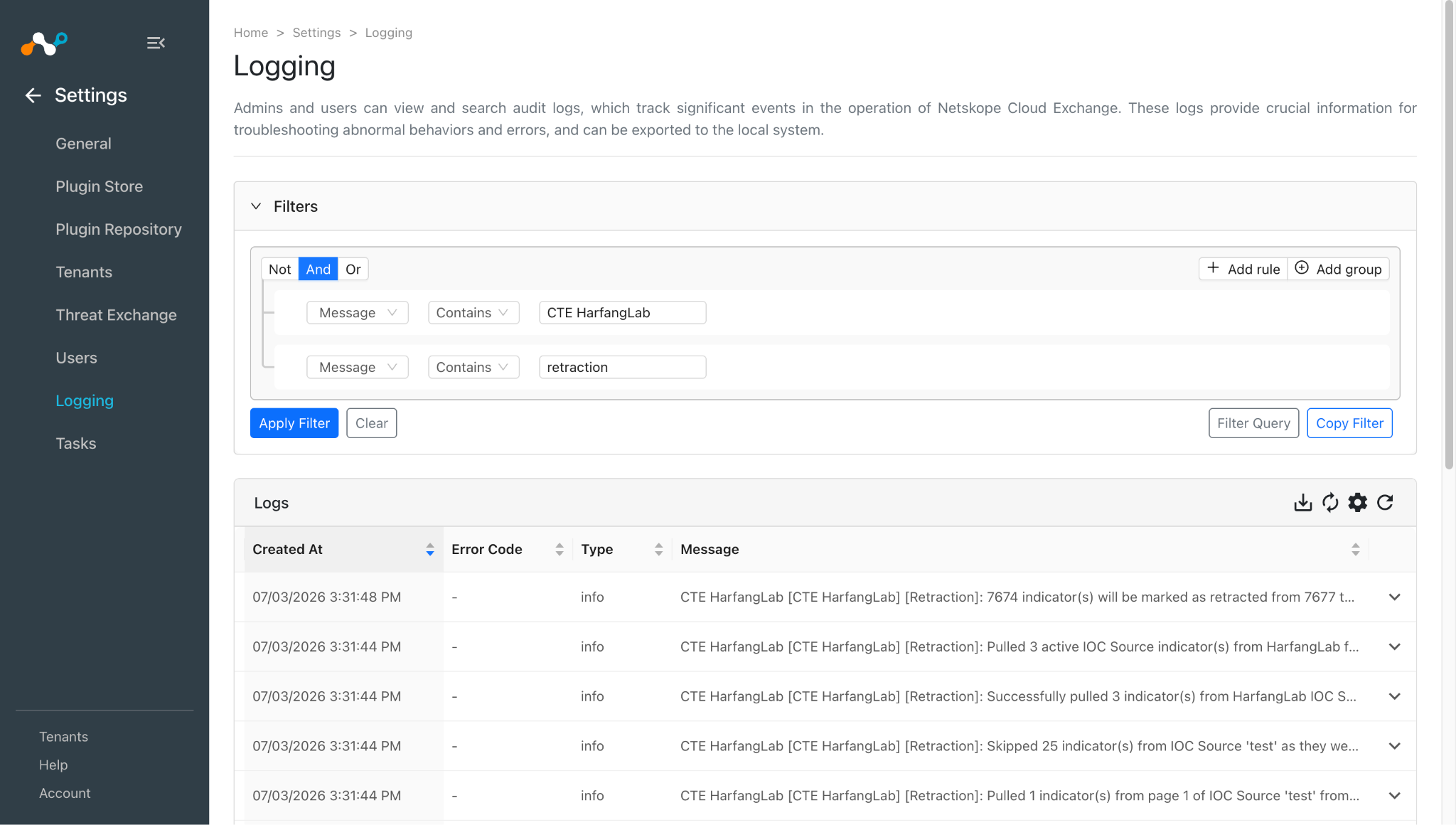Screen dimensions: 1456x825
Task: Sort by Type column arrows
Action: tap(659, 549)
